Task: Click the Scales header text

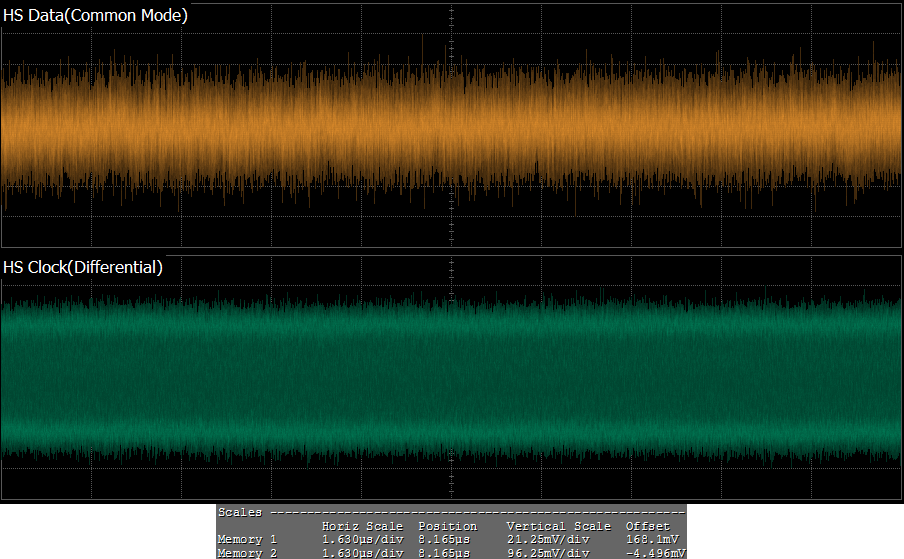Action: click(240, 512)
